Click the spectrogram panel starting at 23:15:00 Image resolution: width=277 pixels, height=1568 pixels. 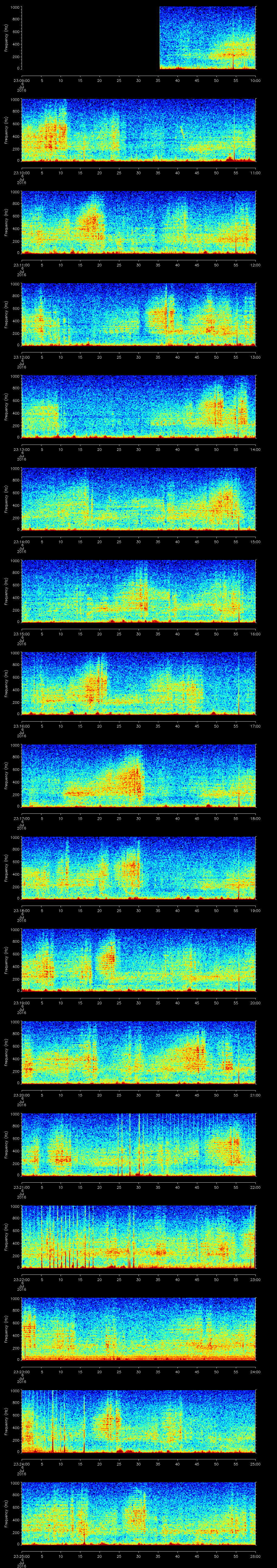[139, 591]
